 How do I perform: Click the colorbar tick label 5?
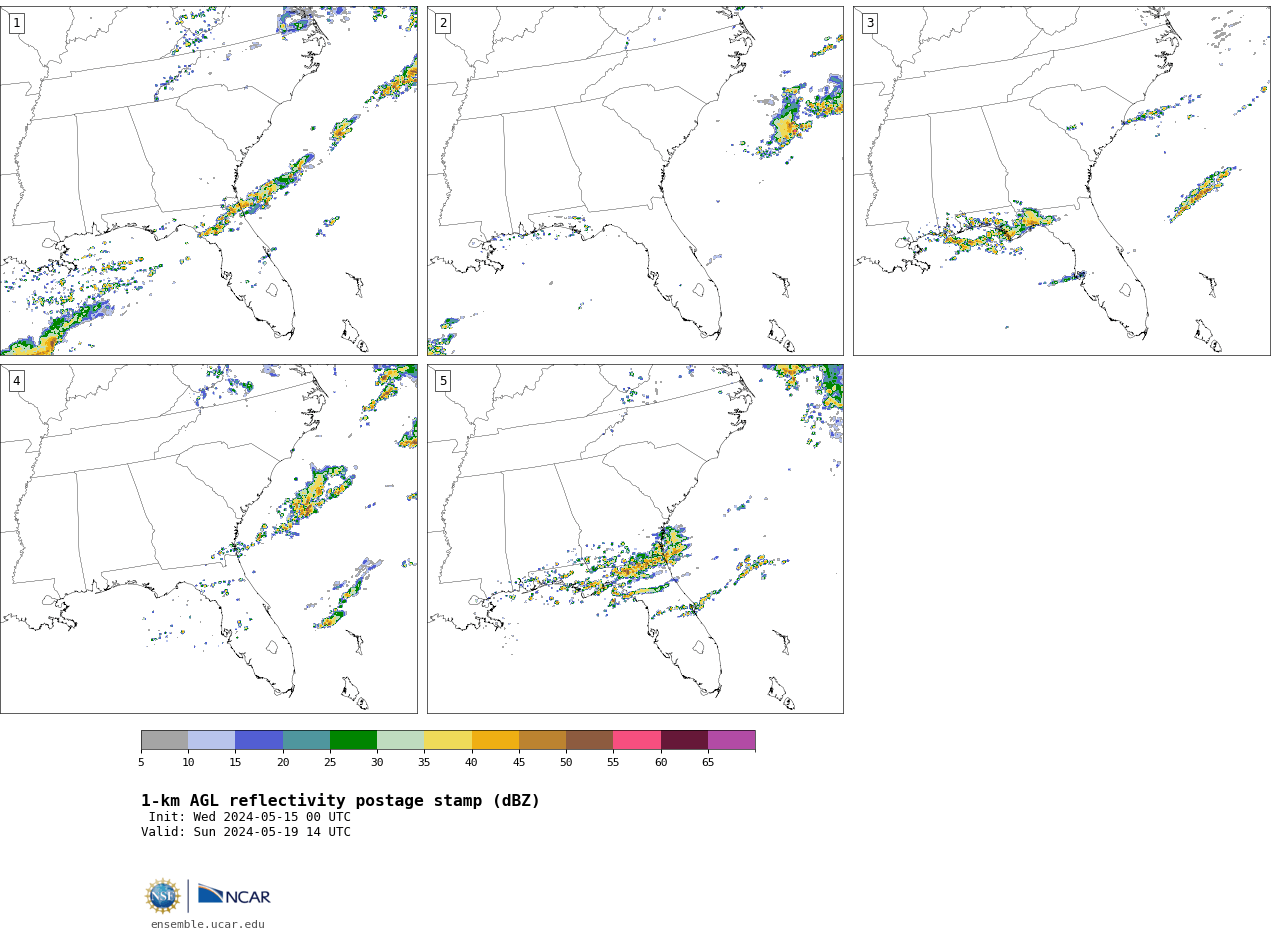[141, 762]
